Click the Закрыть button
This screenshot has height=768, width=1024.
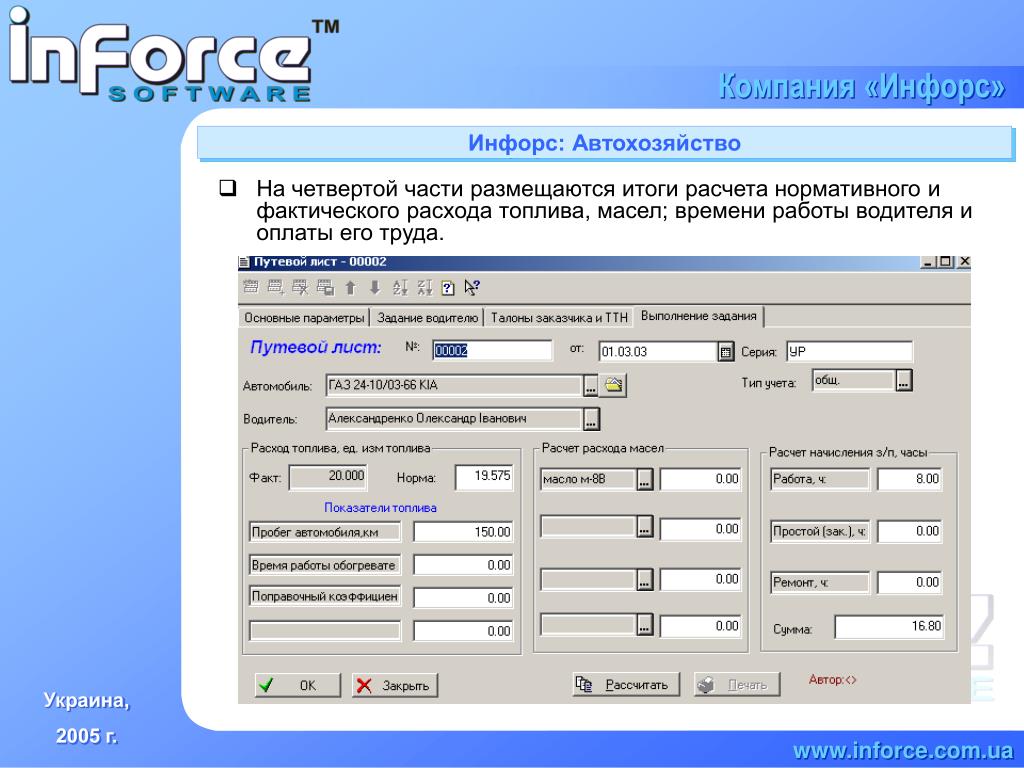pos(394,685)
